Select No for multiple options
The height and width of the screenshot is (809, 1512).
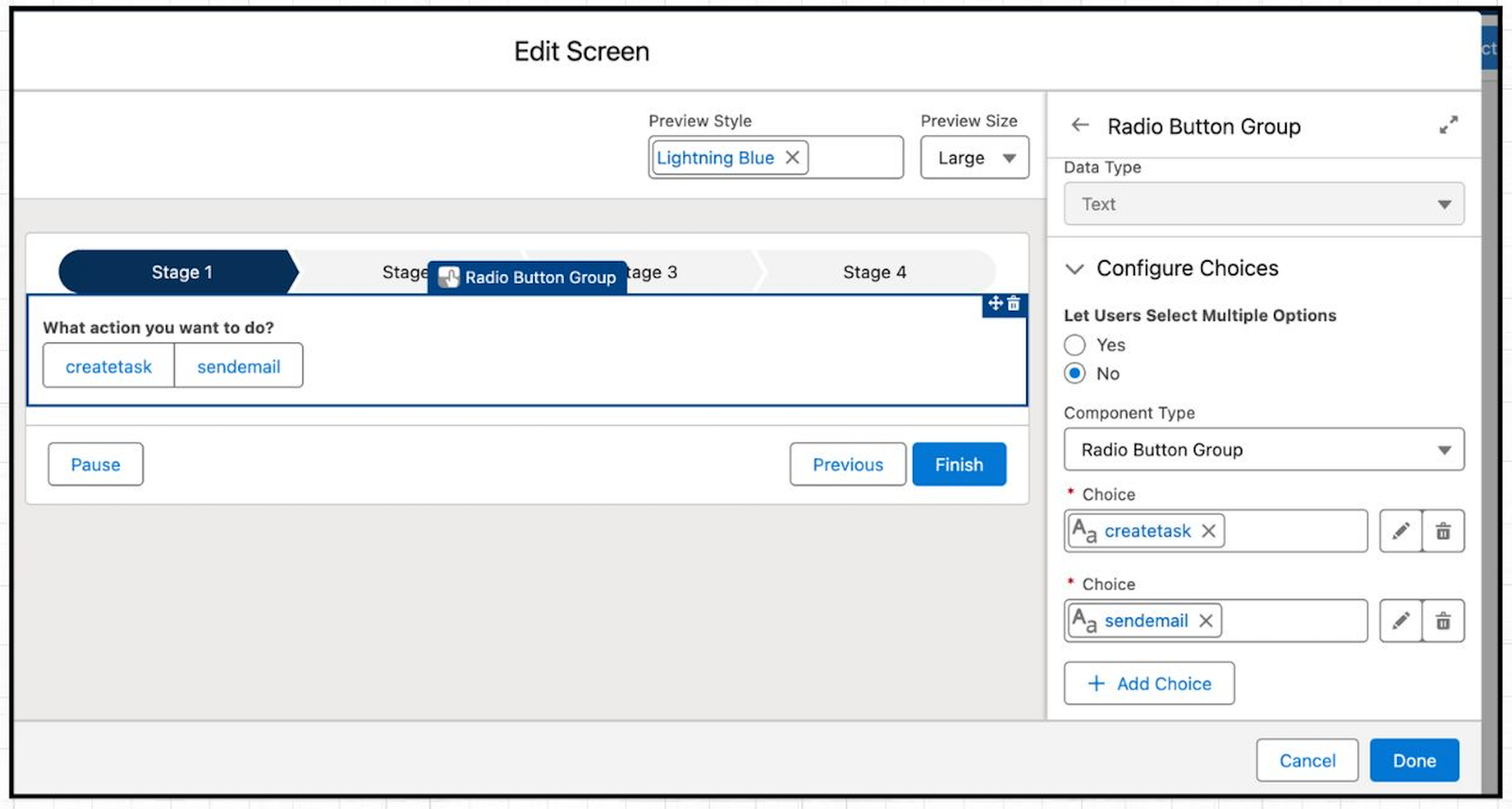[1074, 373]
